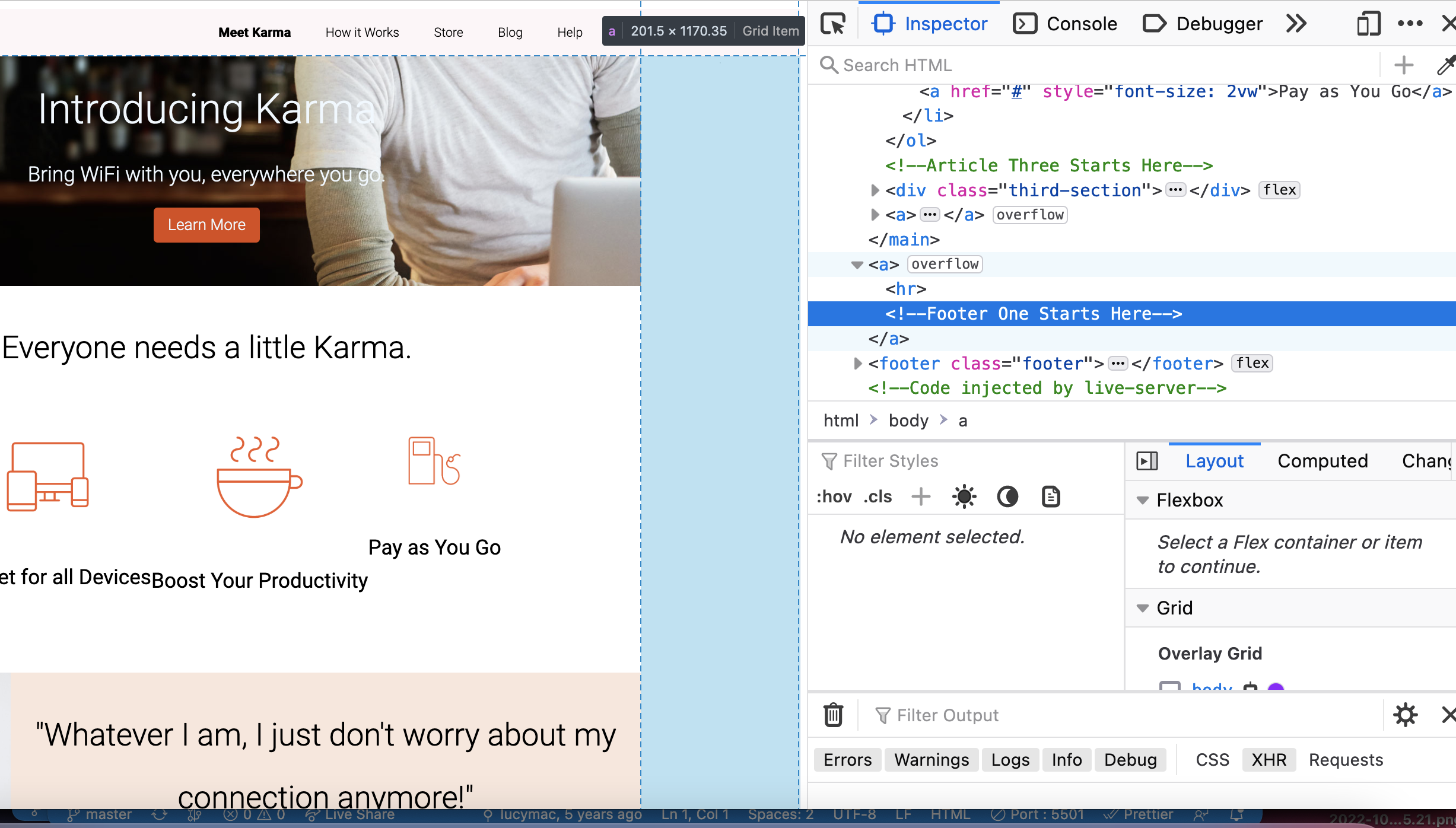Toggle the Requests console filter
1456x828 pixels.
click(1346, 760)
